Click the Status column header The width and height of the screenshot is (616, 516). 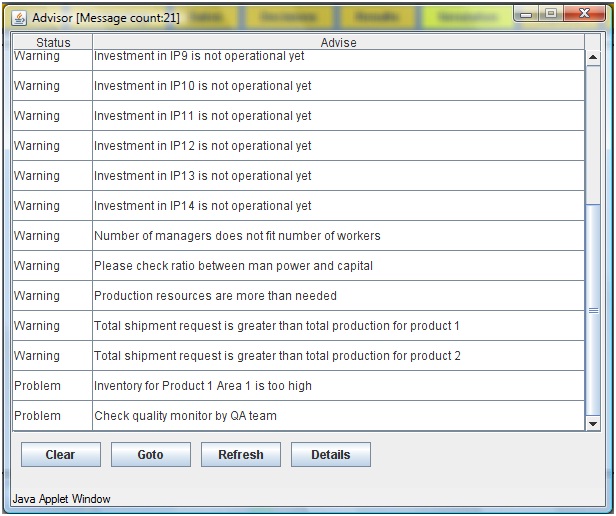[x=53, y=43]
